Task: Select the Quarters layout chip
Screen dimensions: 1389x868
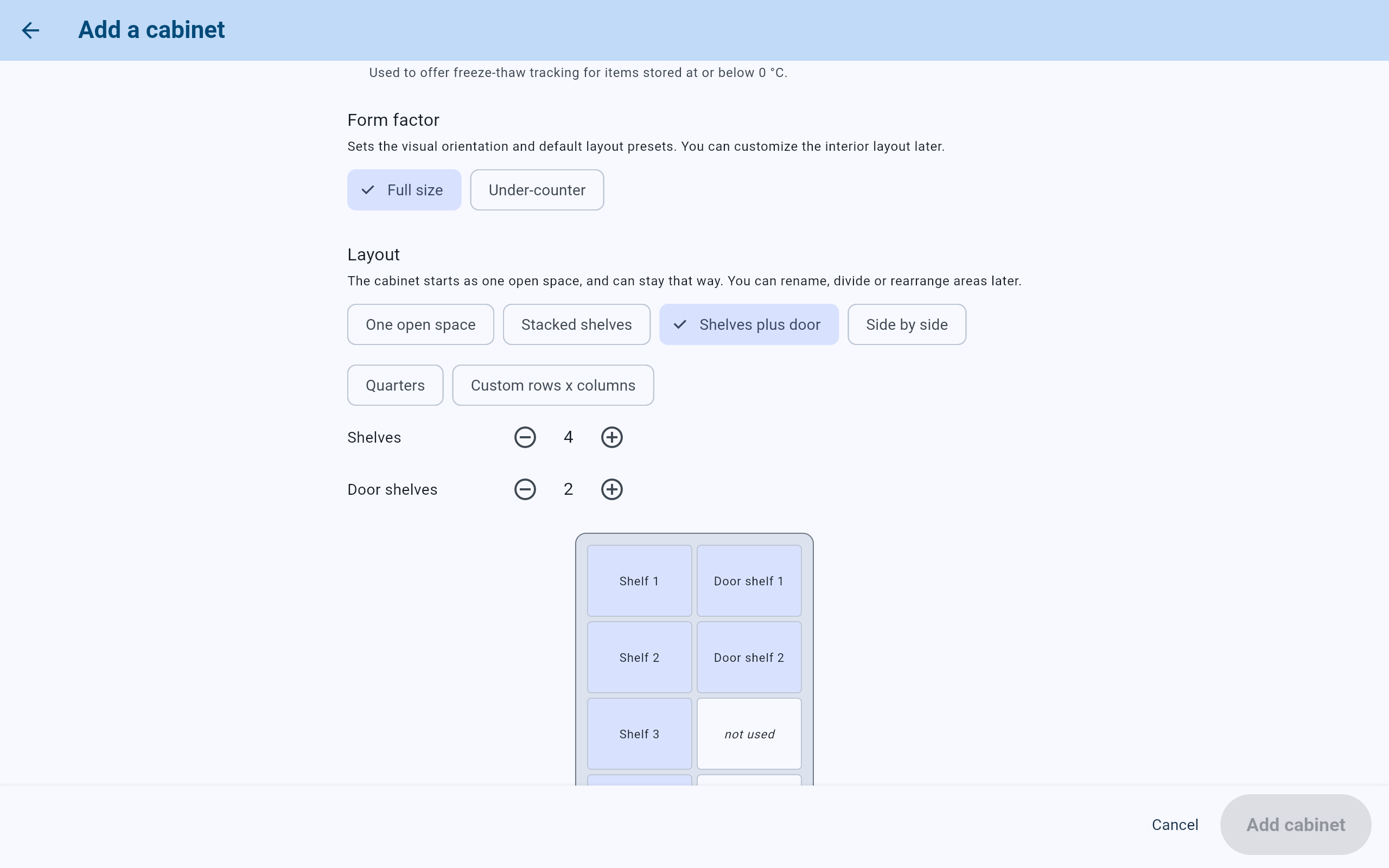Action: 395,385
